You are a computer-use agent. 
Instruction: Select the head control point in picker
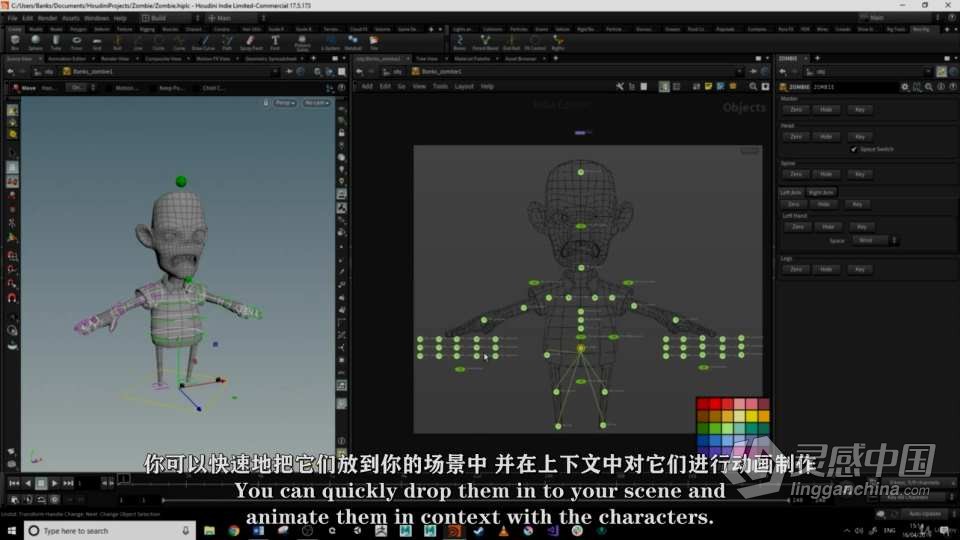point(581,173)
